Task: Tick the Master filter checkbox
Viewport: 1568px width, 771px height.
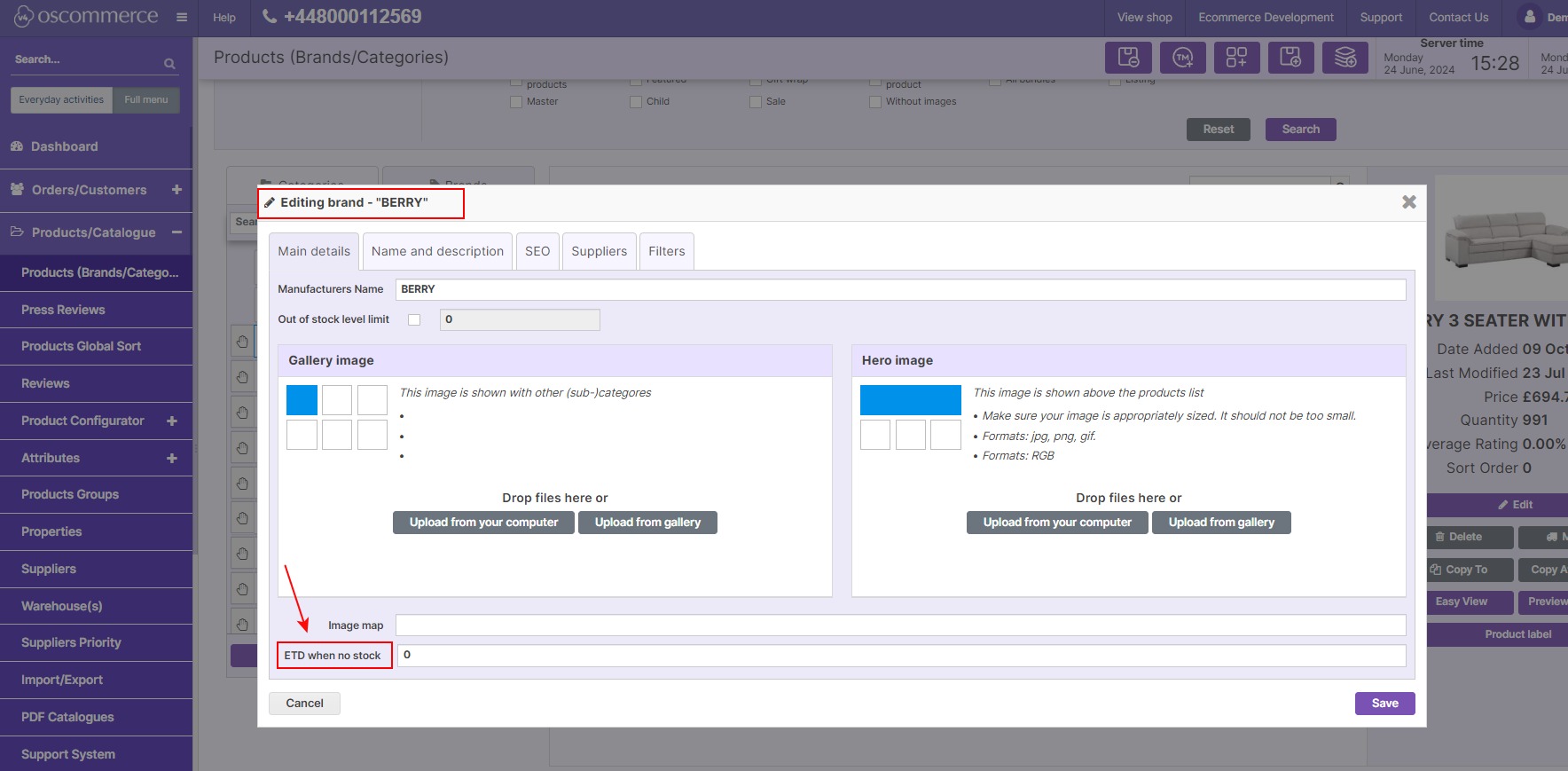Action: point(516,102)
